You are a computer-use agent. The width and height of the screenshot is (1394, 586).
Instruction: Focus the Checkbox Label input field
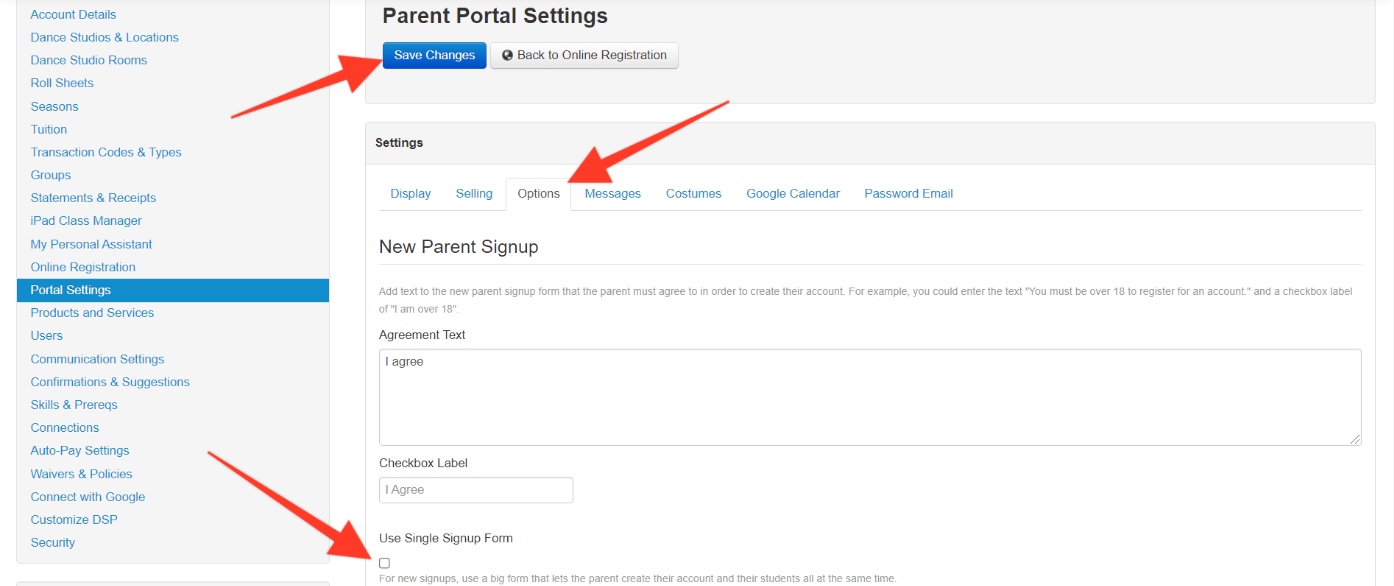pos(476,490)
